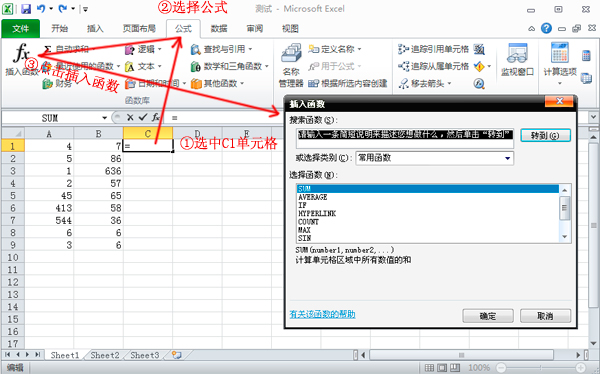600x374 pixels.
Task: Click the OK (确定) button in dialog
Action: coord(488,316)
